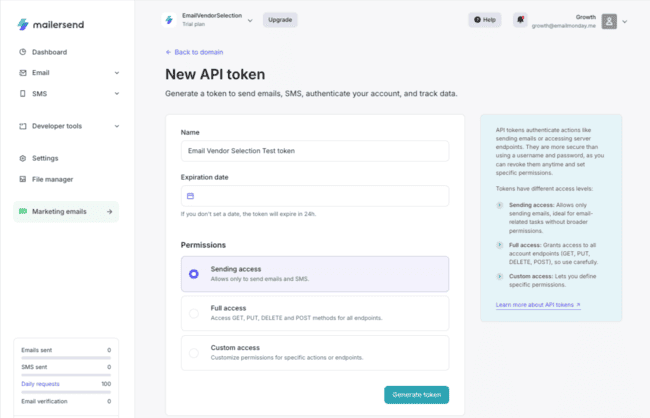The width and height of the screenshot is (650, 418).
Task: Click the mailersend logo
Action: tap(51, 24)
